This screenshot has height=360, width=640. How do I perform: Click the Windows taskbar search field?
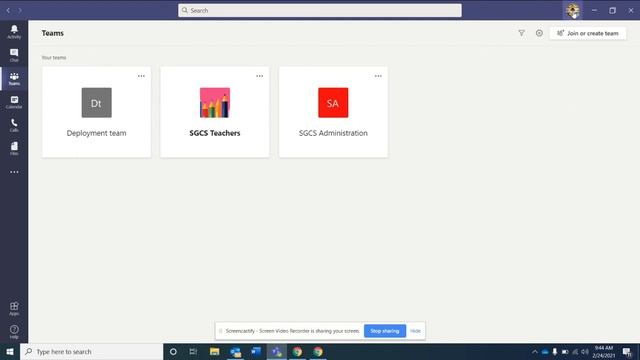pos(91,351)
